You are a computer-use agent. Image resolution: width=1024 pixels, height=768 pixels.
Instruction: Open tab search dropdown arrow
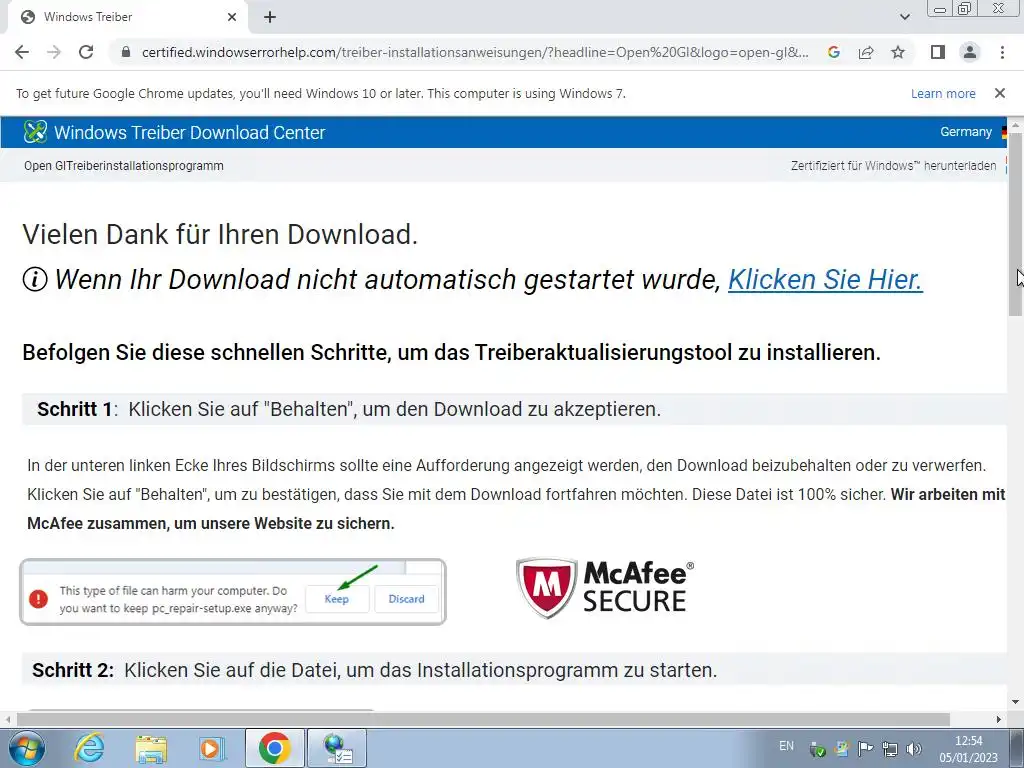(x=904, y=17)
